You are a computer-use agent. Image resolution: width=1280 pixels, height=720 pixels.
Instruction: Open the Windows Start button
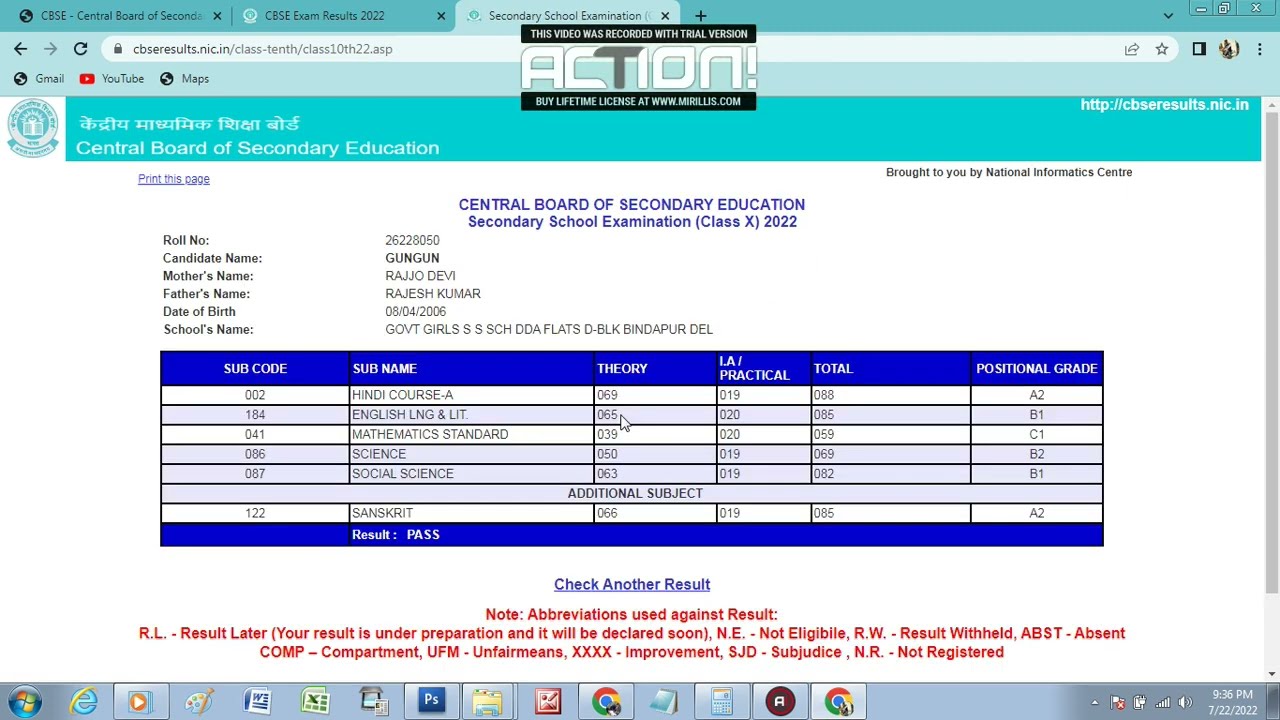click(x=25, y=701)
